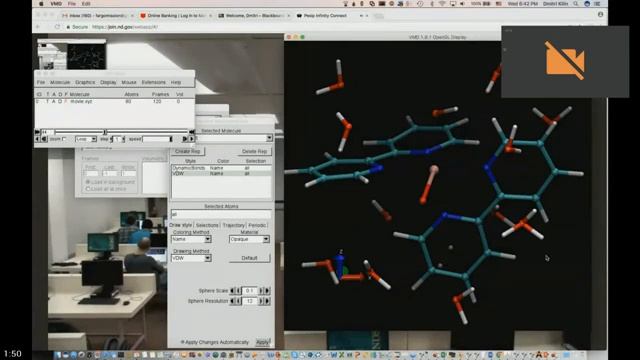640x360 pixels.
Task: Select the movie.xyz molecule row
Action: point(114,101)
